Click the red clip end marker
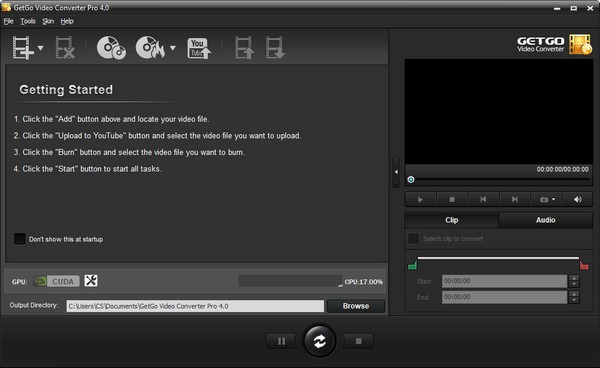 point(584,265)
